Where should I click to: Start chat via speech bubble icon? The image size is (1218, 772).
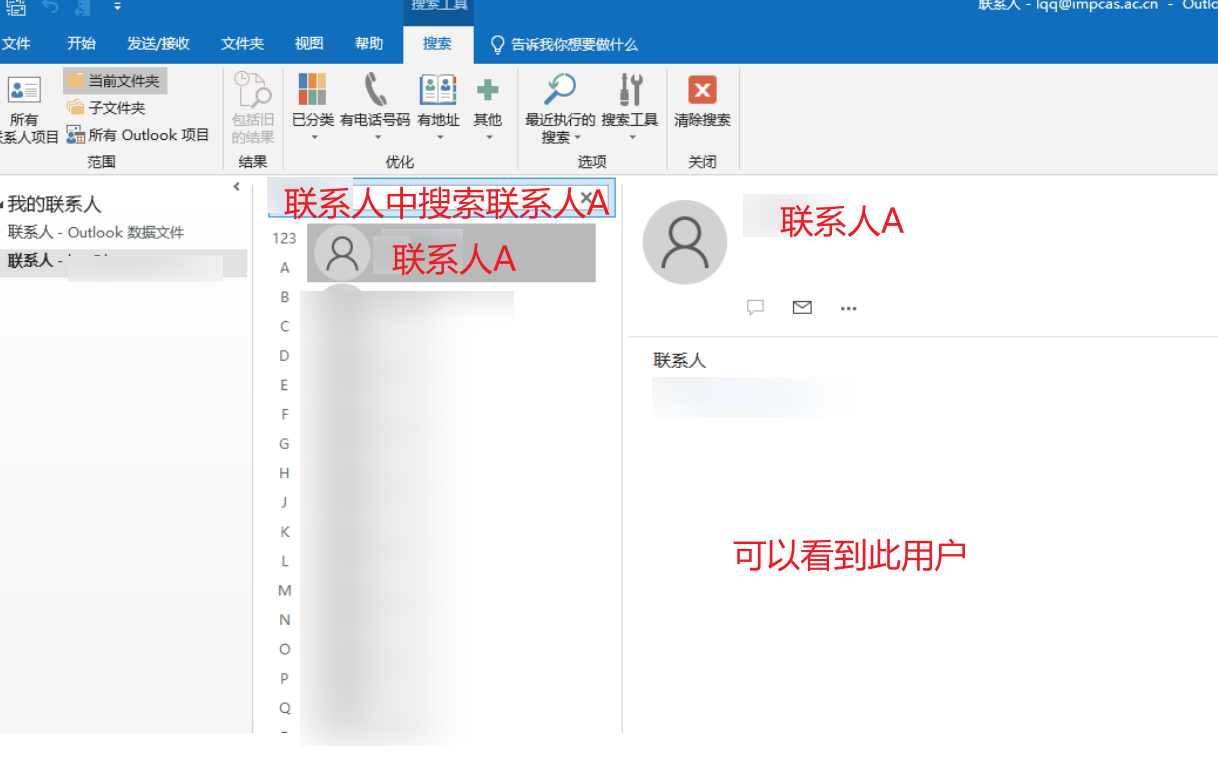click(755, 307)
